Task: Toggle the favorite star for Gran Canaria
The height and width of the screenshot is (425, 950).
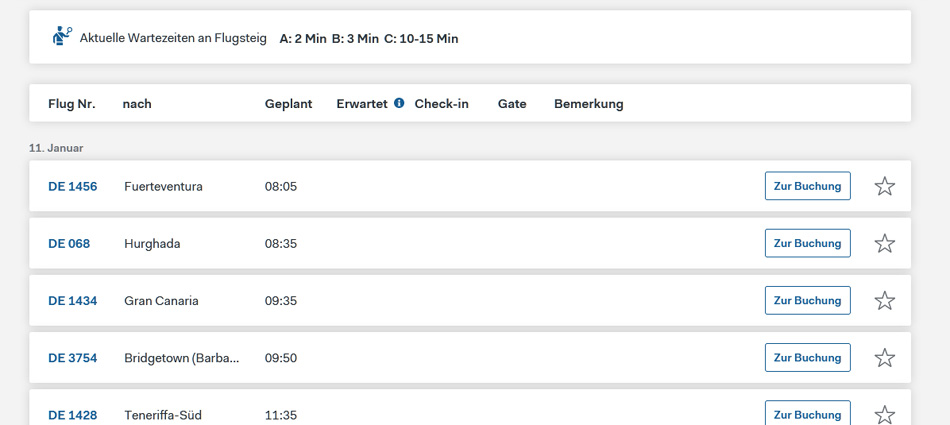Action: coord(885,300)
